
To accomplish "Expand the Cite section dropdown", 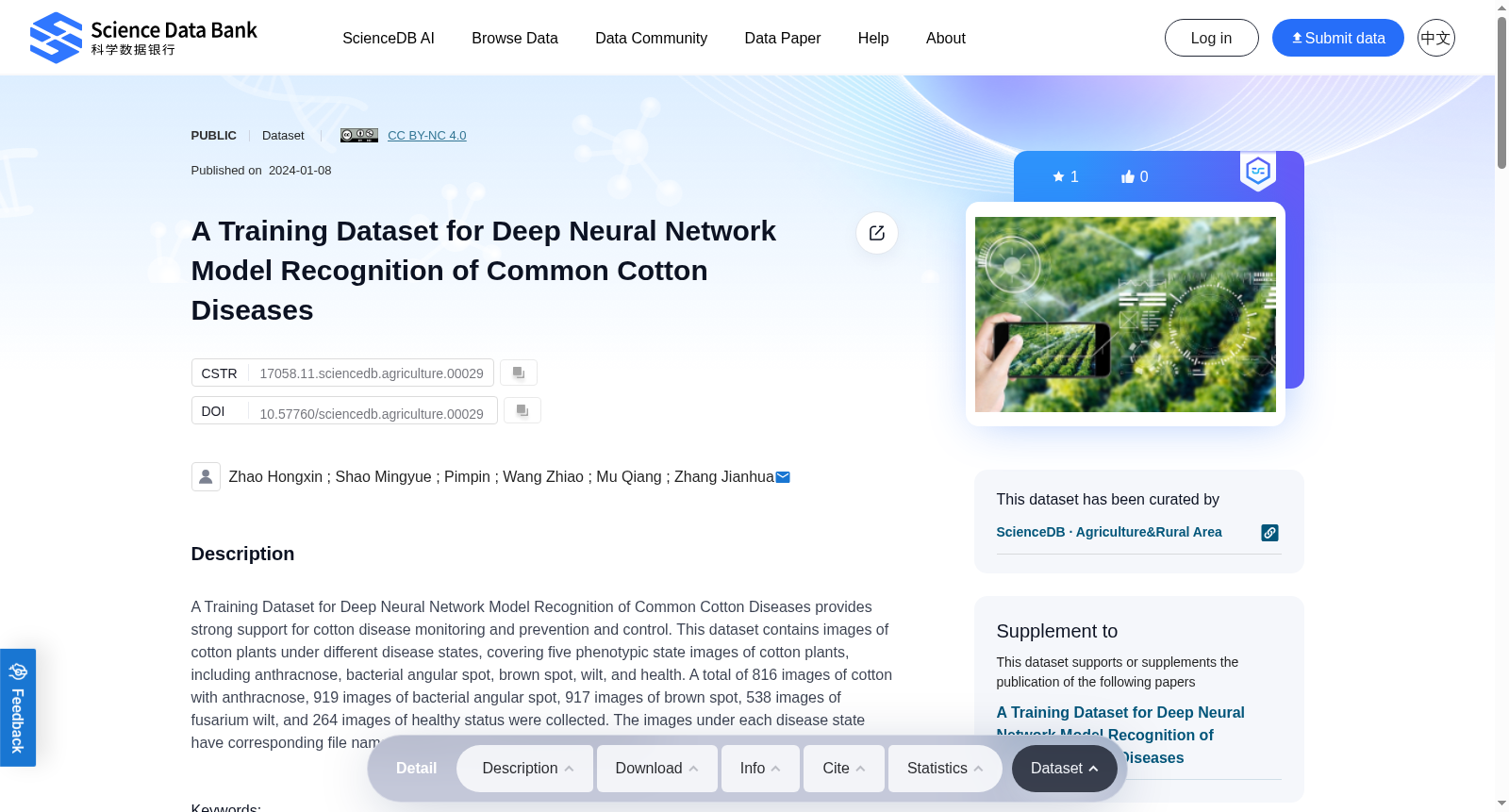I will (844, 769).
